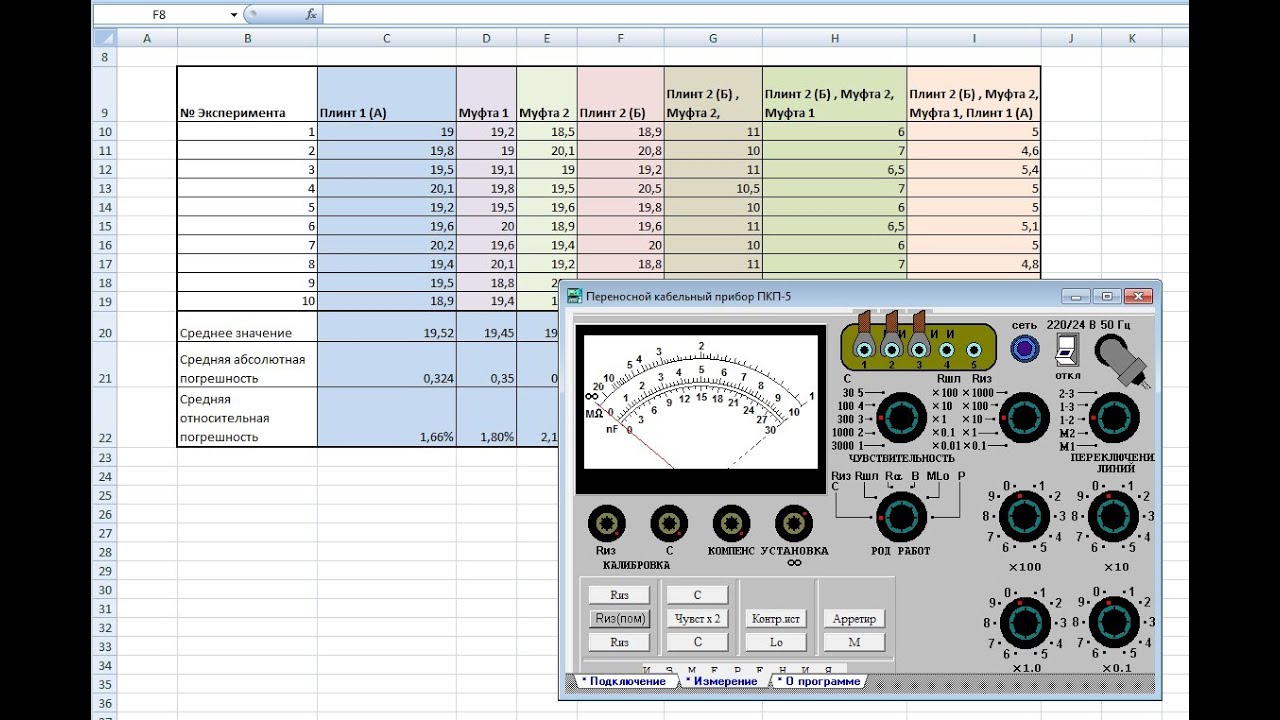Adjust the C calibration knob
Viewport: 1280px width, 720px height.
pyautogui.click(x=669, y=523)
